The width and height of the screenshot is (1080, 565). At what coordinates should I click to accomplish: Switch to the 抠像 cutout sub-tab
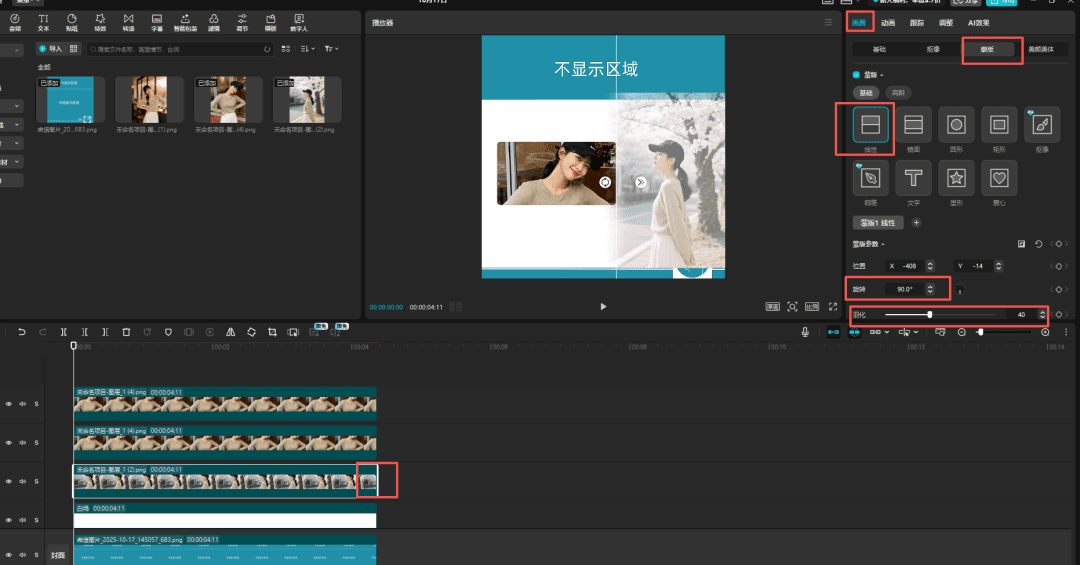(x=934, y=48)
